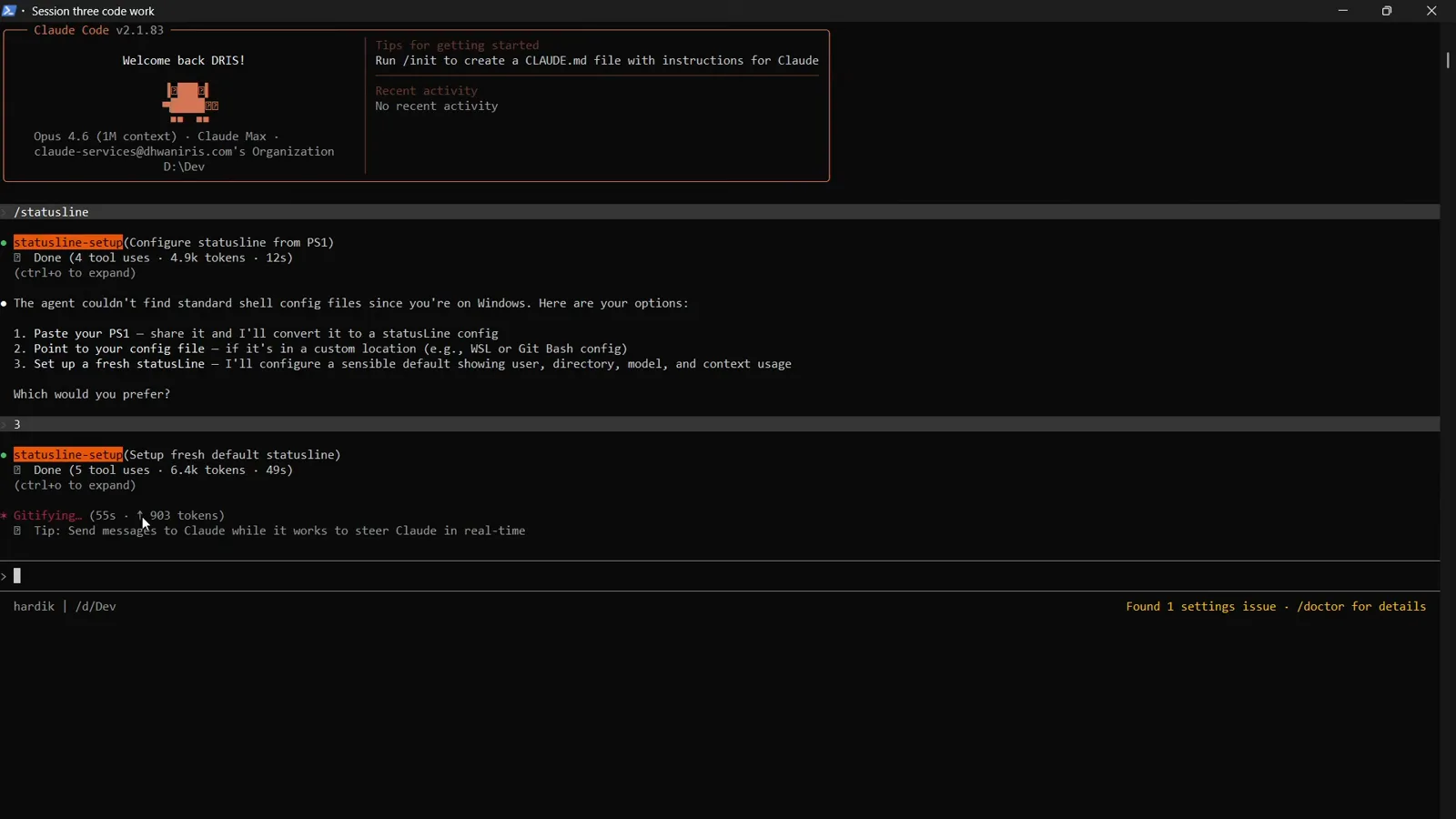Click 'Session three code work' window title
This screenshot has width=1456, height=819.
94,11
